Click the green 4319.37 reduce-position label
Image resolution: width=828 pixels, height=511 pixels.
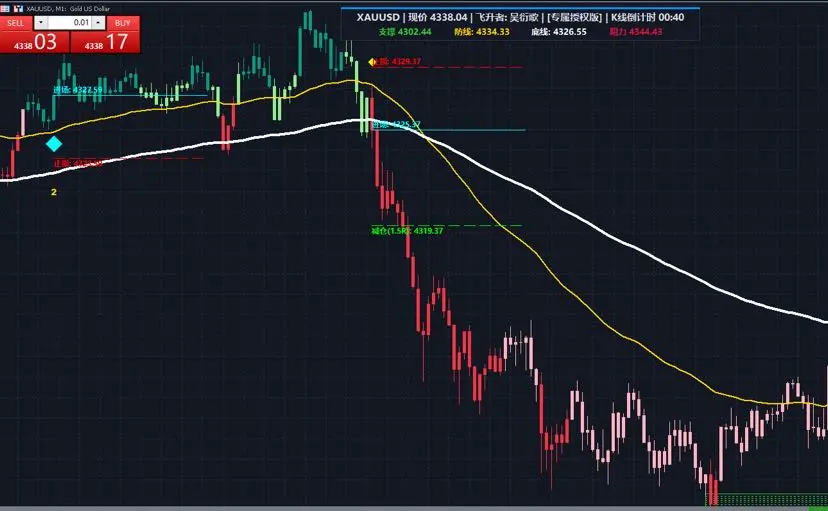tap(407, 231)
